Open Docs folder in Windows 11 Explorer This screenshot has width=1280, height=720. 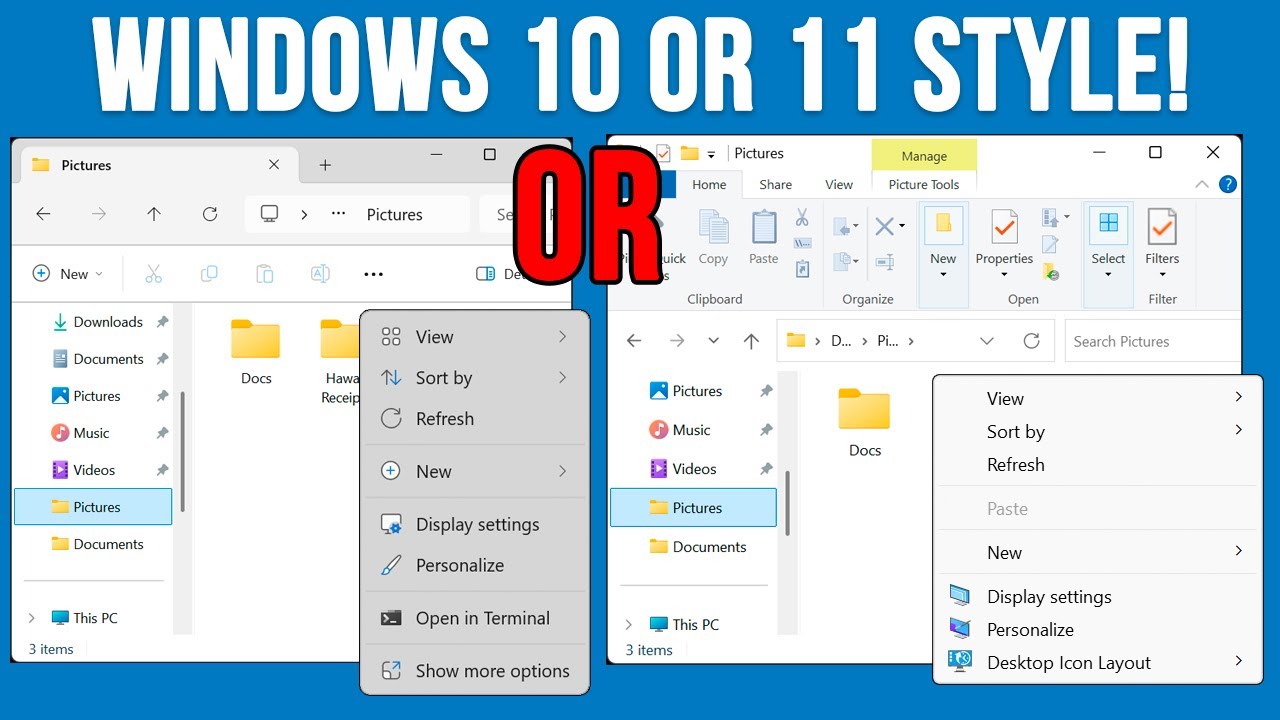pos(256,351)
